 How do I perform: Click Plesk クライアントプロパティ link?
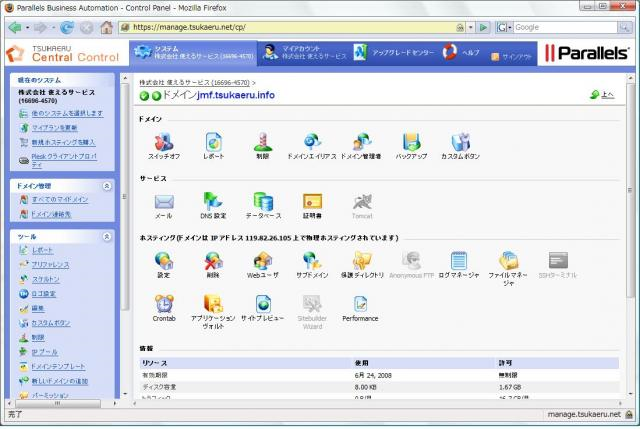[x=64, y=160]
